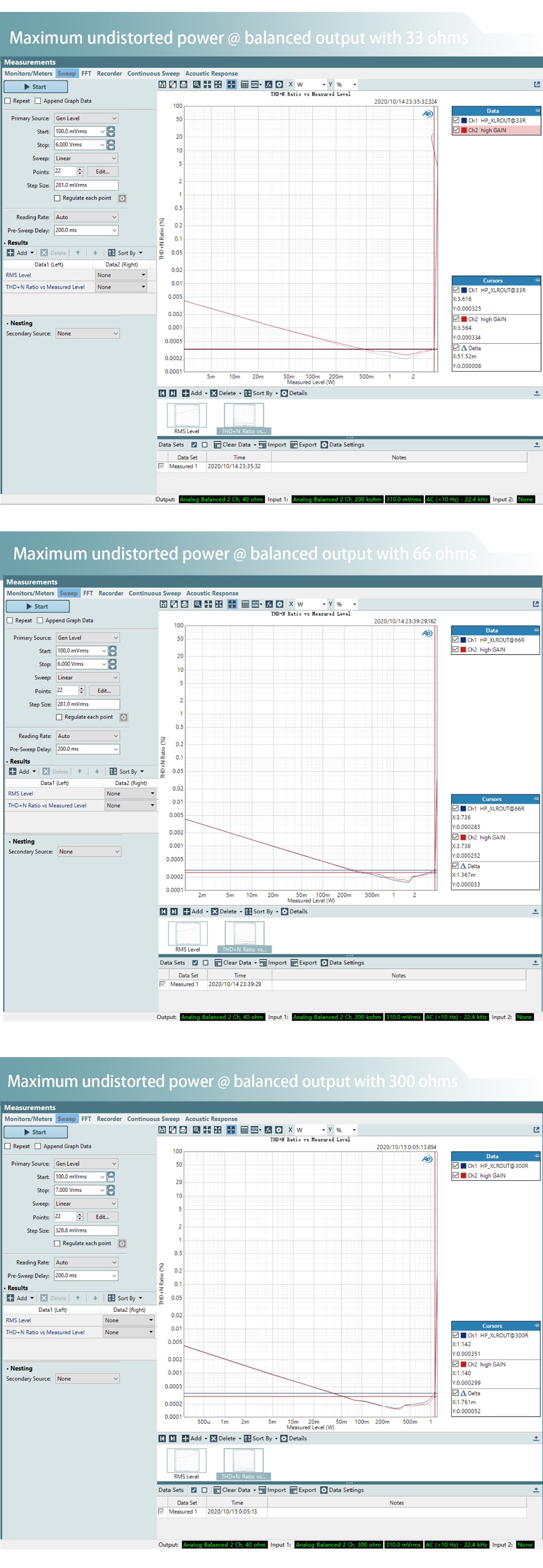Enable Repeat checkbox in 33 ohms panel
543x1568 pixels.
tap(8, 101)
